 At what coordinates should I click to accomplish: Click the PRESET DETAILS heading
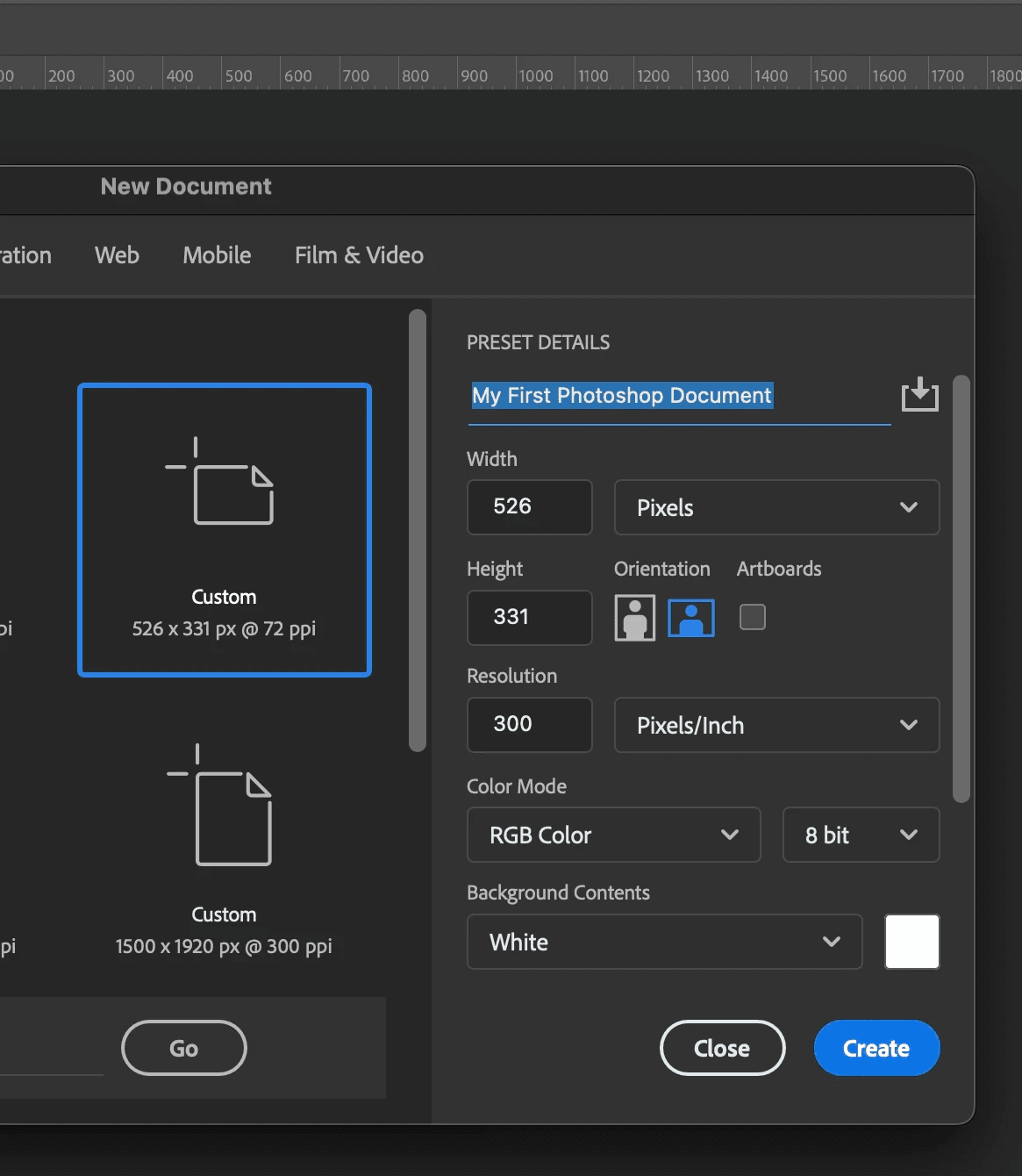(x=538, y=342)
